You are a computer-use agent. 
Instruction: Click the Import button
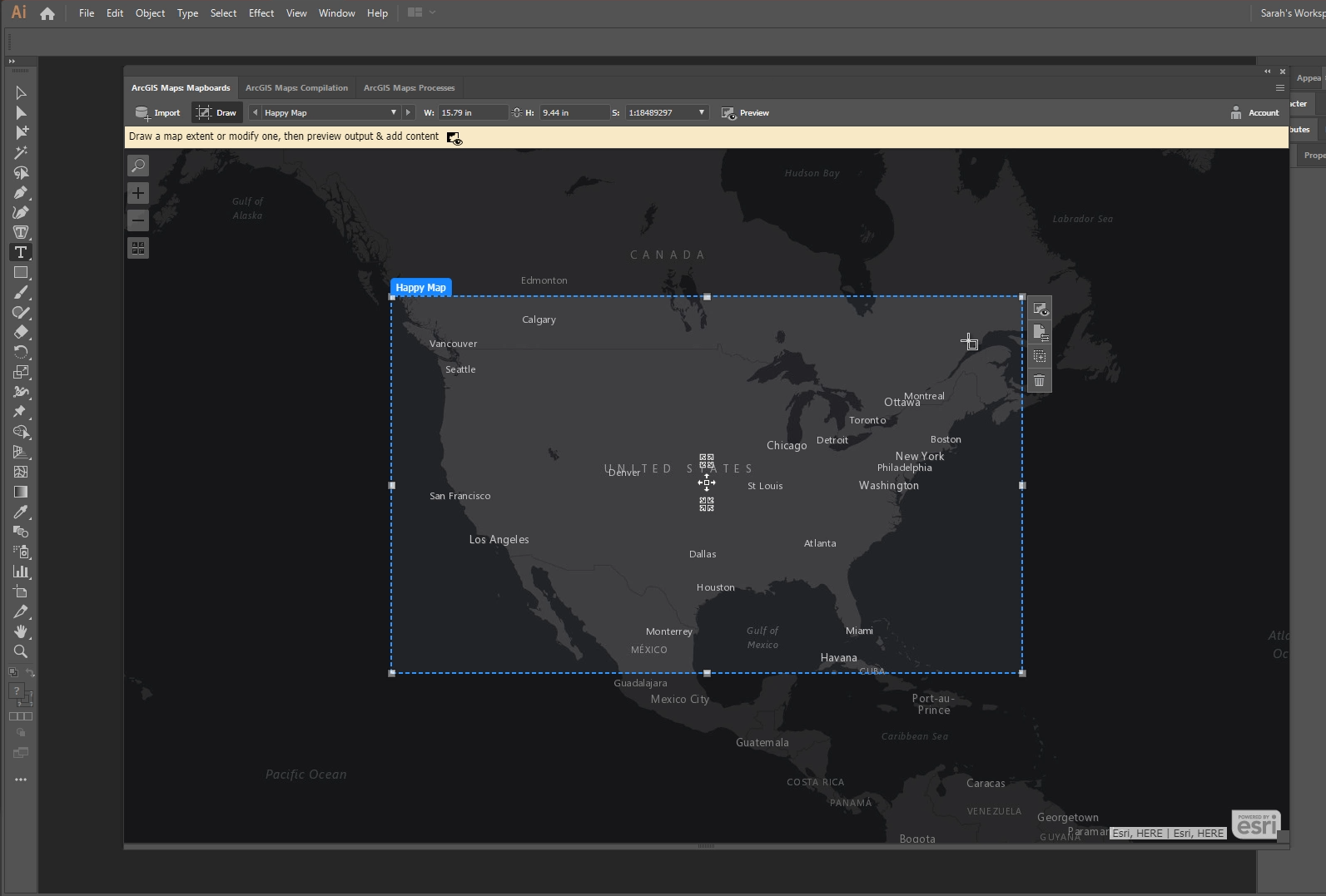pos(157,112)
